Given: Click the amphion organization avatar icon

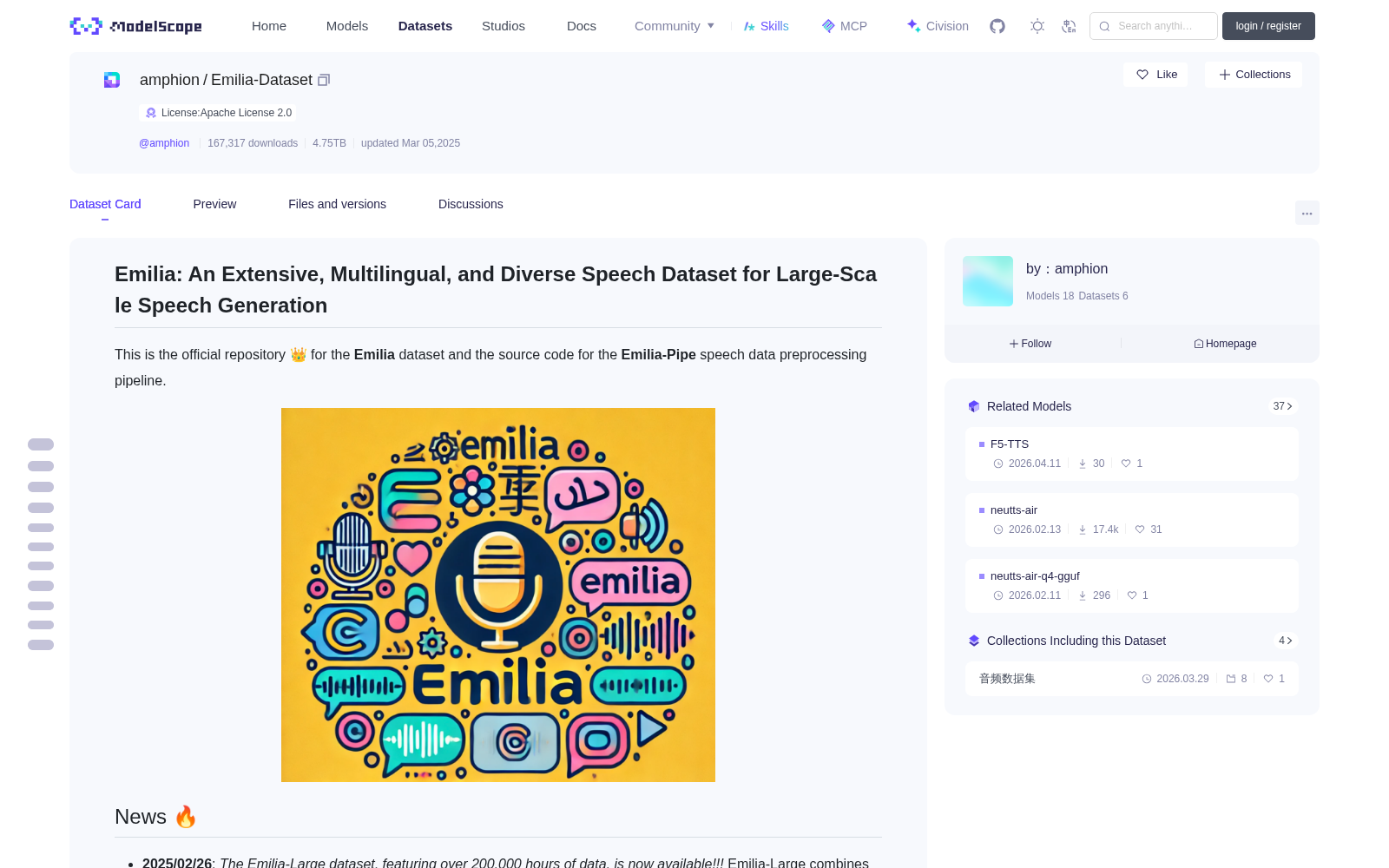Looking at the screenshot, I should point(112,80).
